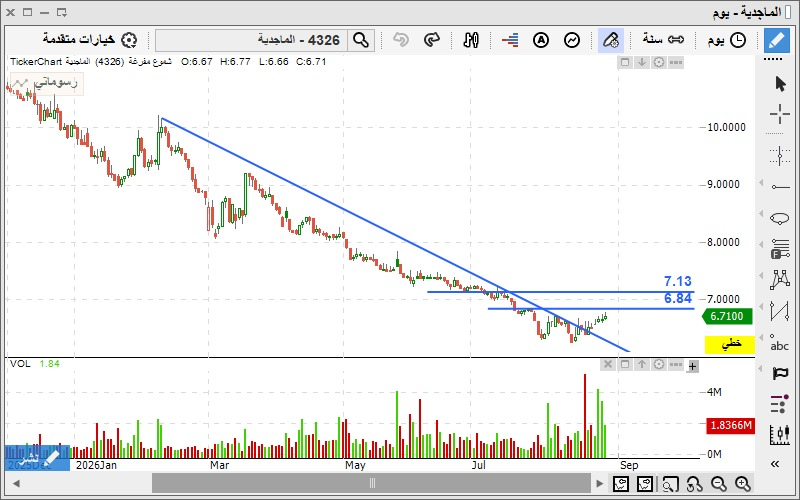This screenshot has height=500, width=800.
Task: Open the day interval selector with clock icon
Action: click(x=727, y=40)
